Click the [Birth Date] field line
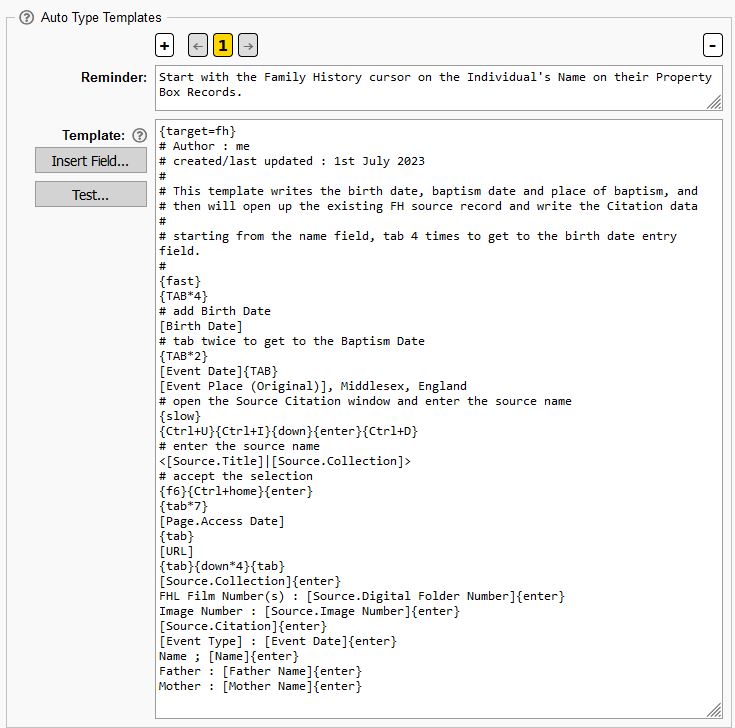This screenshot has width=735, height=728. [201, 326]
